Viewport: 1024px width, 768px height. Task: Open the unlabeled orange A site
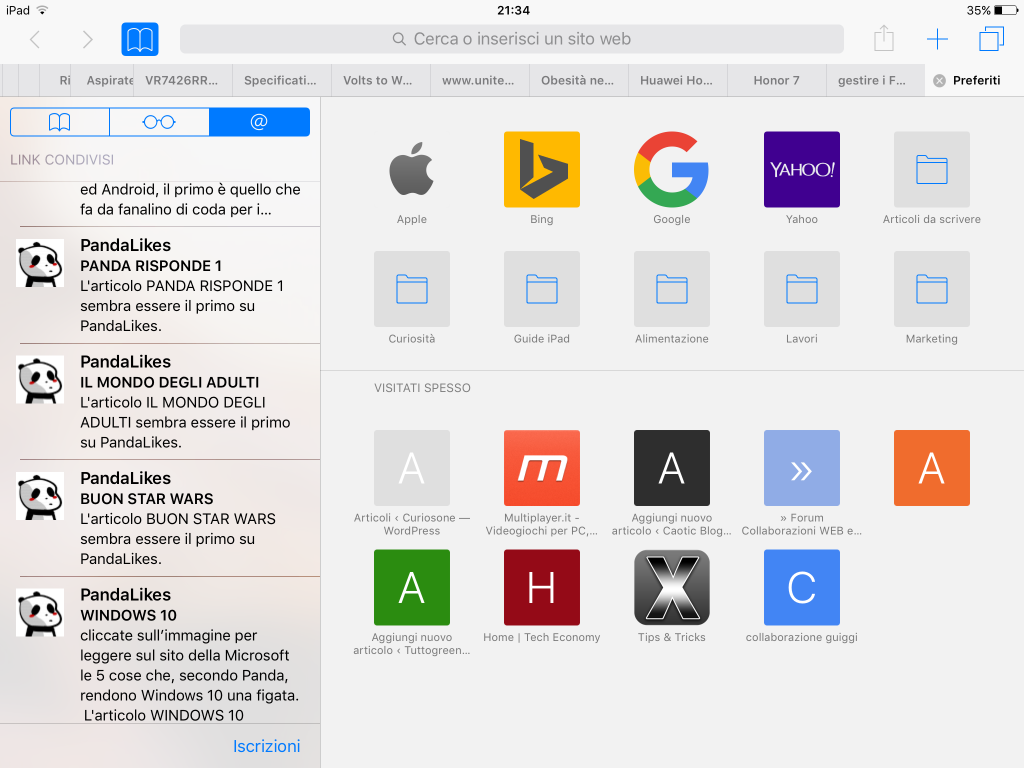pyautogui.click(x=931, y=468)
